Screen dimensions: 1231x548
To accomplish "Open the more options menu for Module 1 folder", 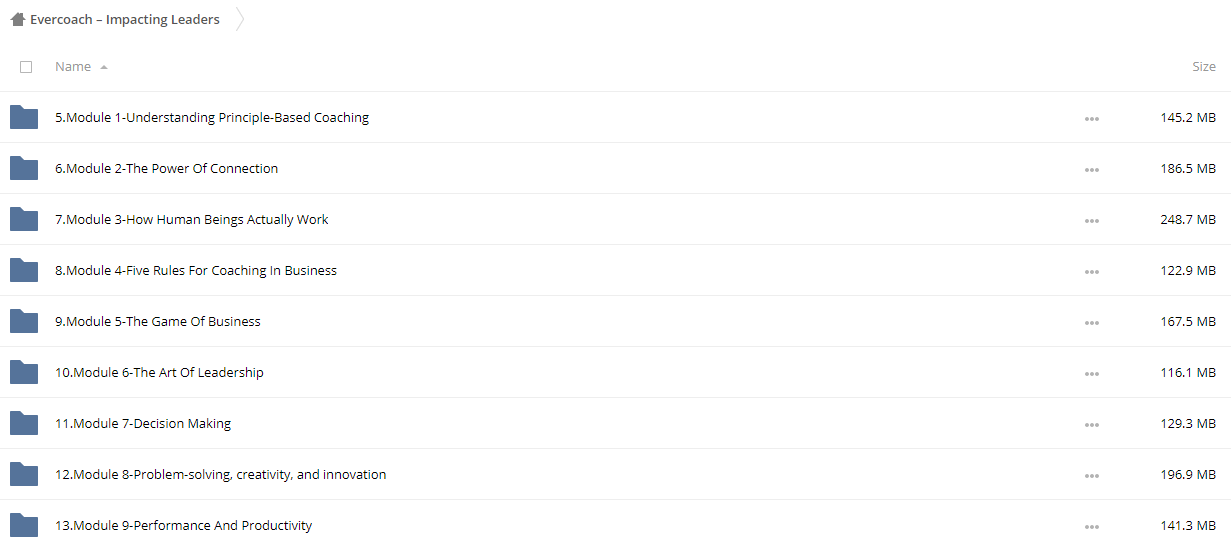I will (1091, 119).
